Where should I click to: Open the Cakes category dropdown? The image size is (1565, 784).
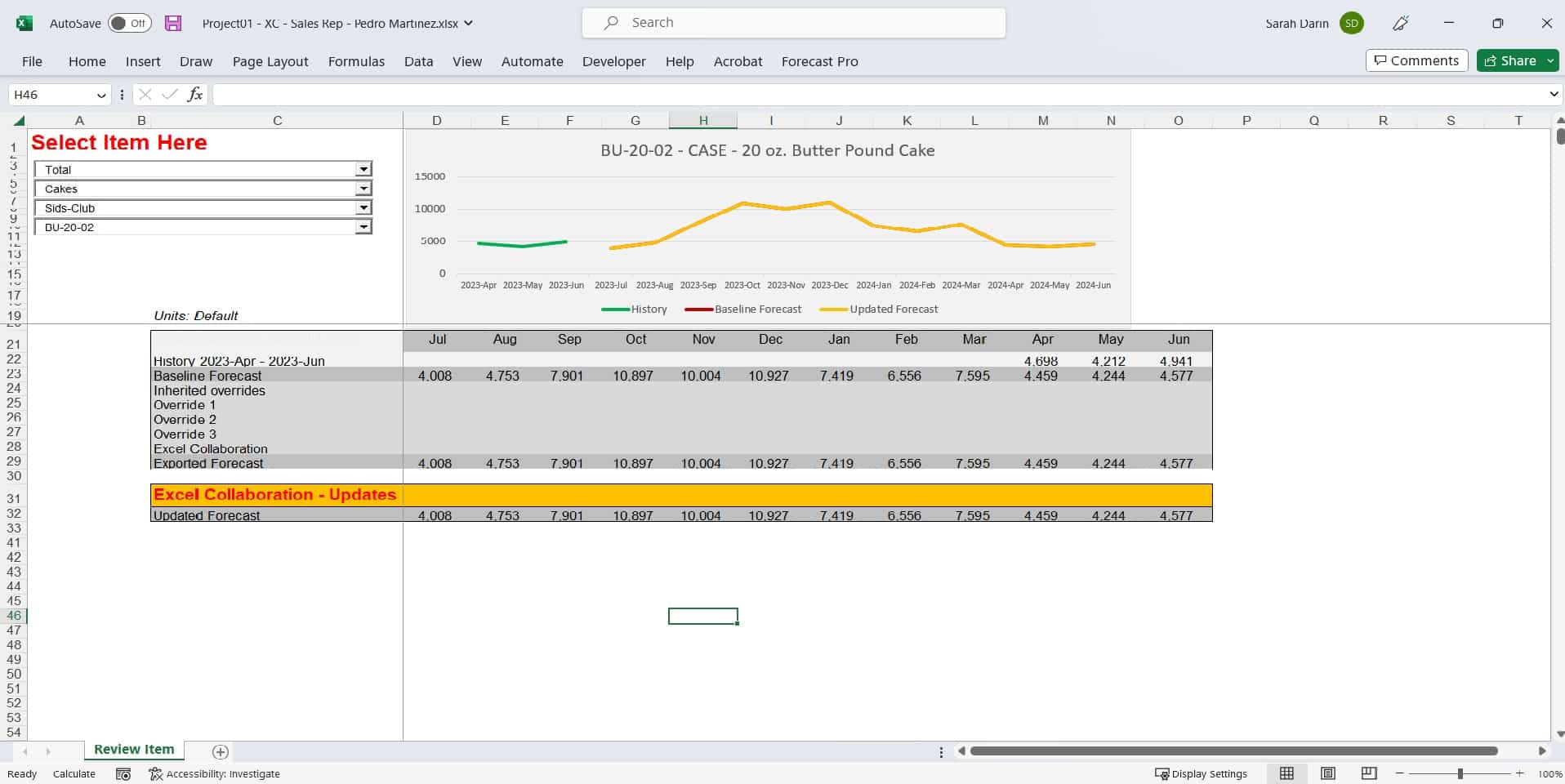pyautogui.click(x=363, y=188)
